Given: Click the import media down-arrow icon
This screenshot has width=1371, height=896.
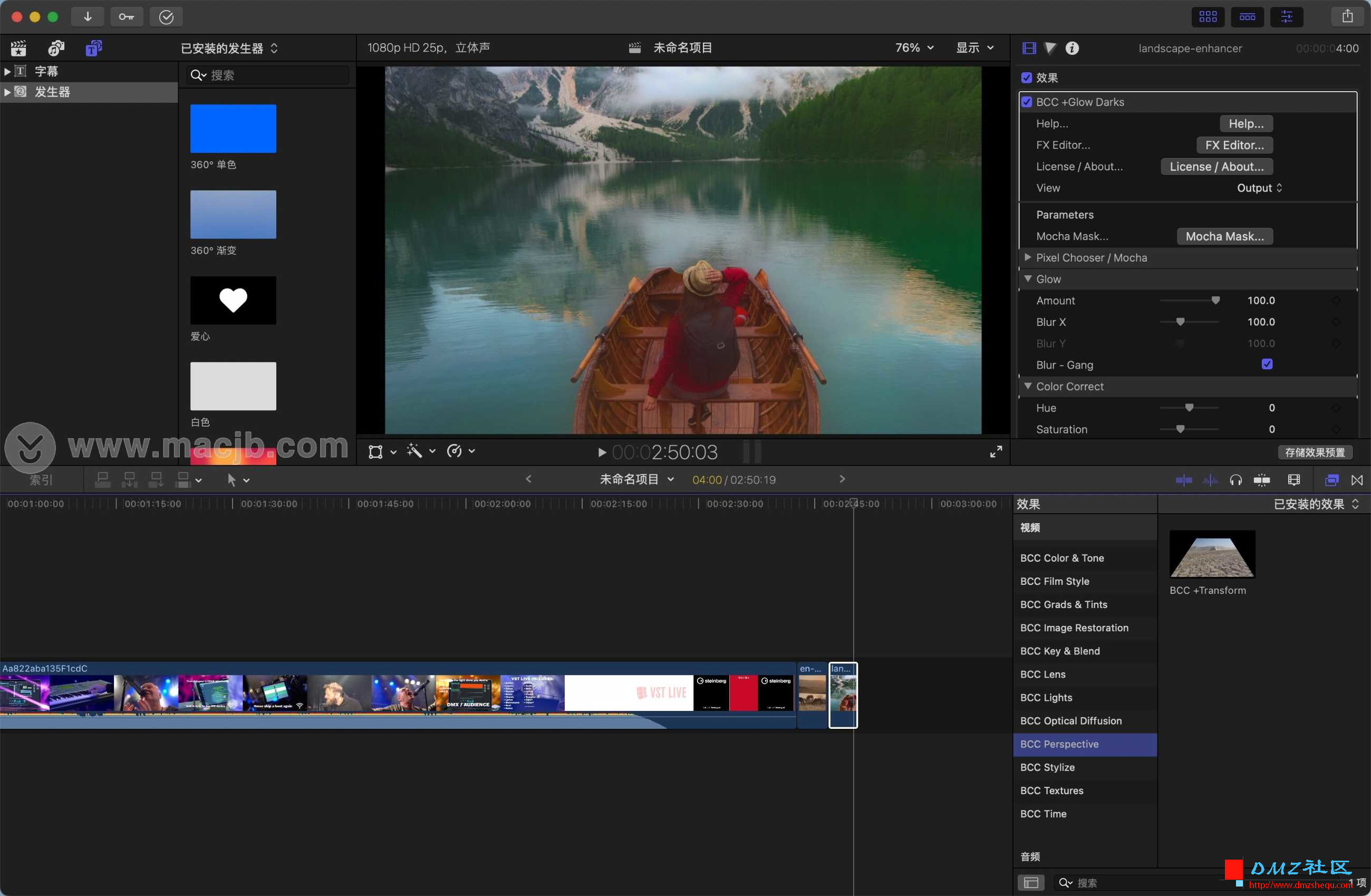Looking at the screenshot, I should pos(88,17).
